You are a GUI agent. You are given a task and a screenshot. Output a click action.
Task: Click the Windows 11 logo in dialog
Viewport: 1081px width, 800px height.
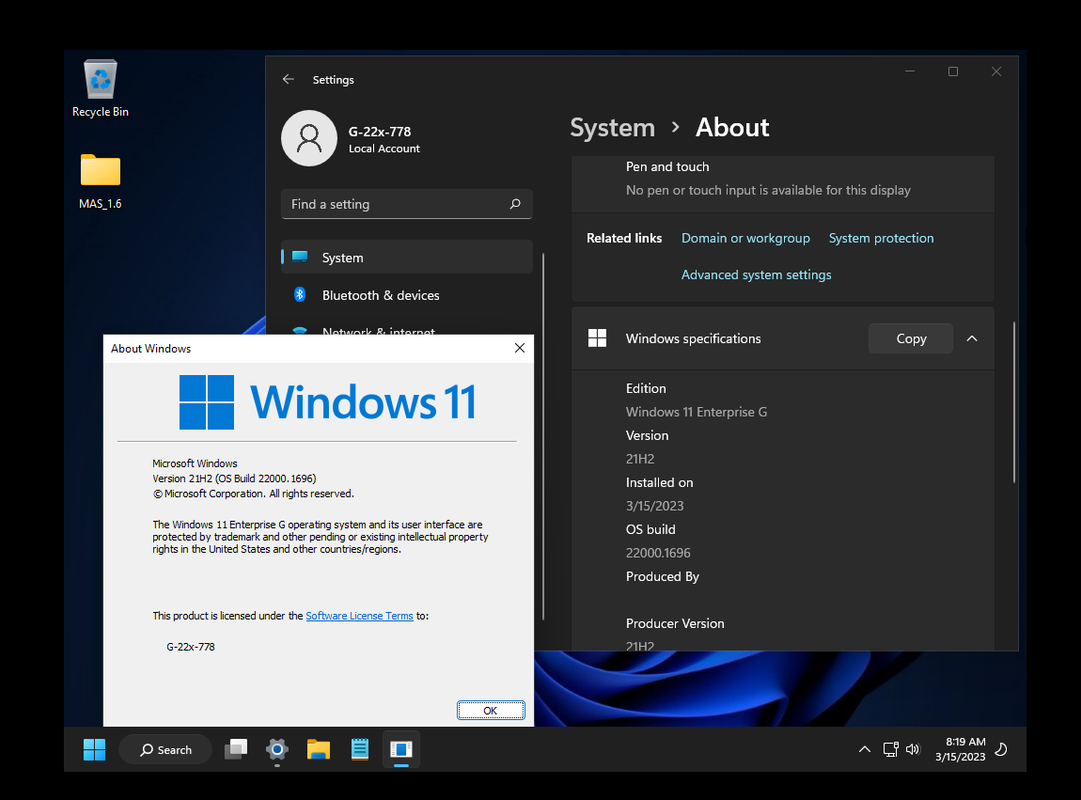click(x=327, y=402)
